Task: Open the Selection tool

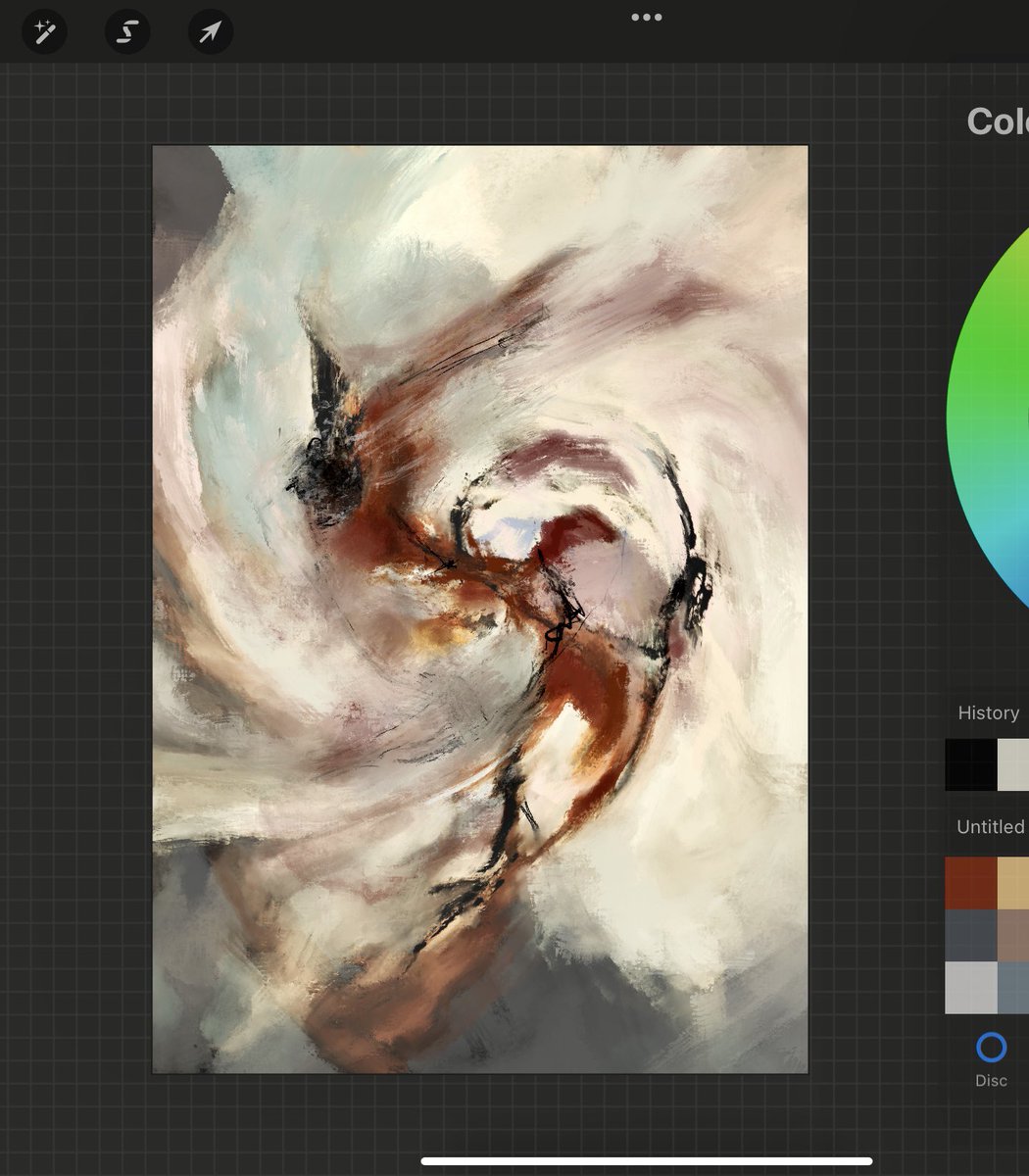Action: click(x=126, y=31)
